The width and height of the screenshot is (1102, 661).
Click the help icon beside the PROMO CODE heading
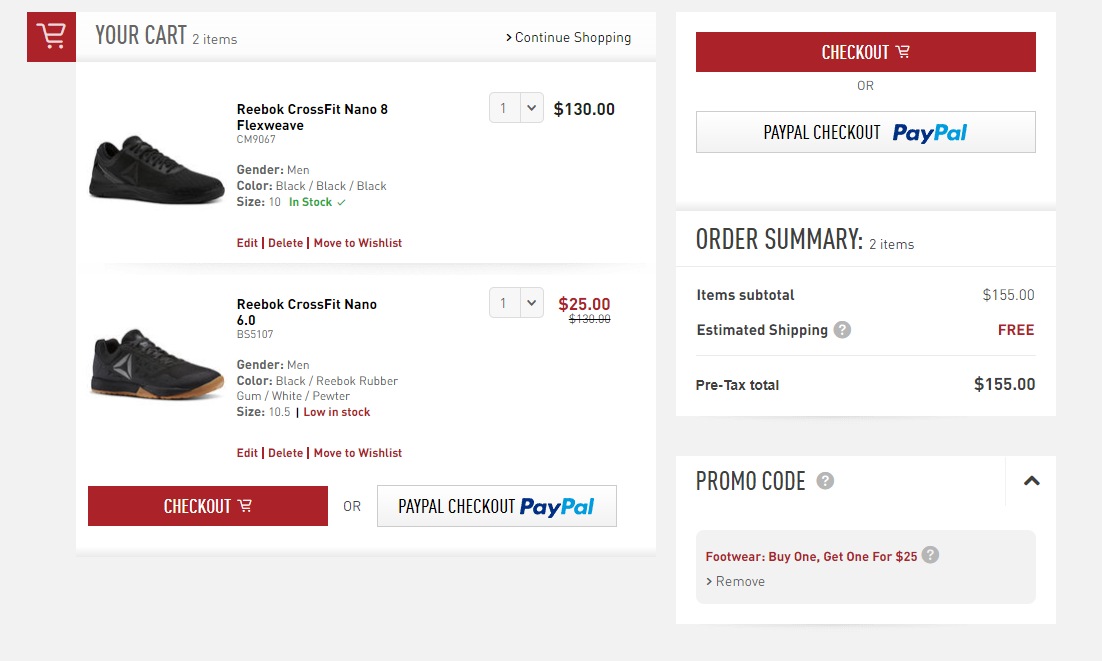pyautogui.click(x=824, y=481)
